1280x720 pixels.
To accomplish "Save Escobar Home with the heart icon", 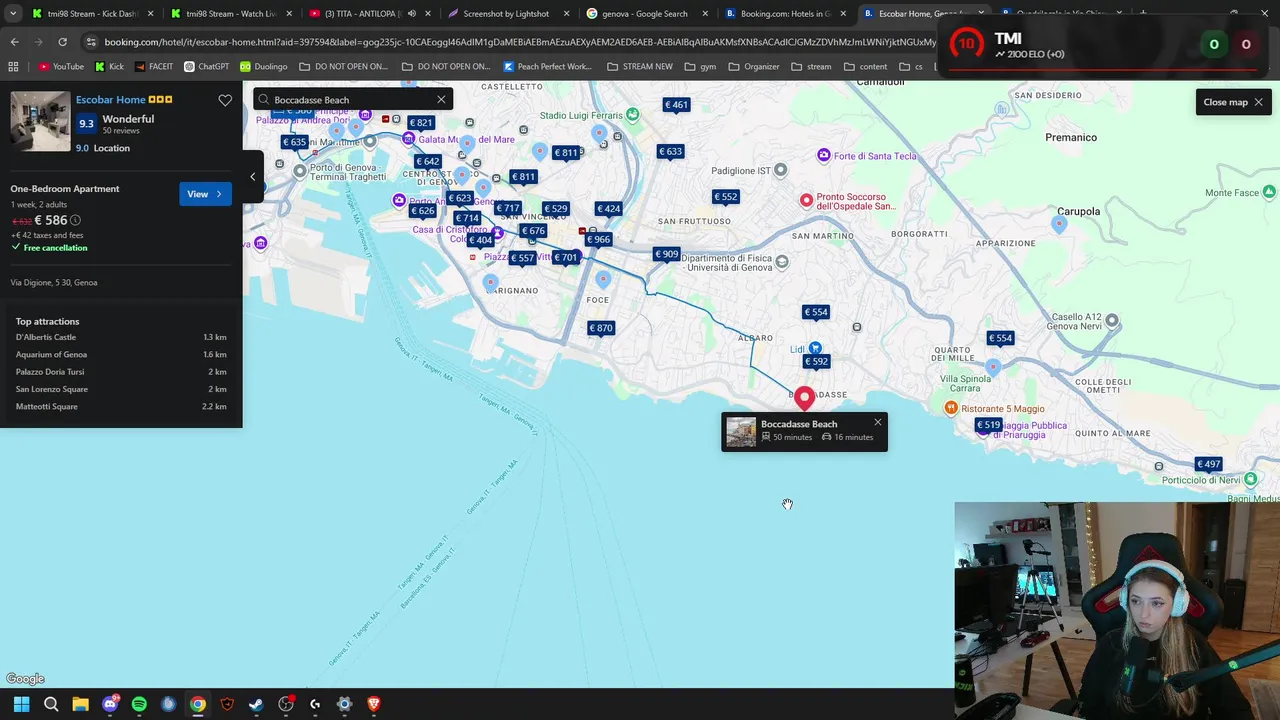I will pyautogui.click(x=225, y=100).
